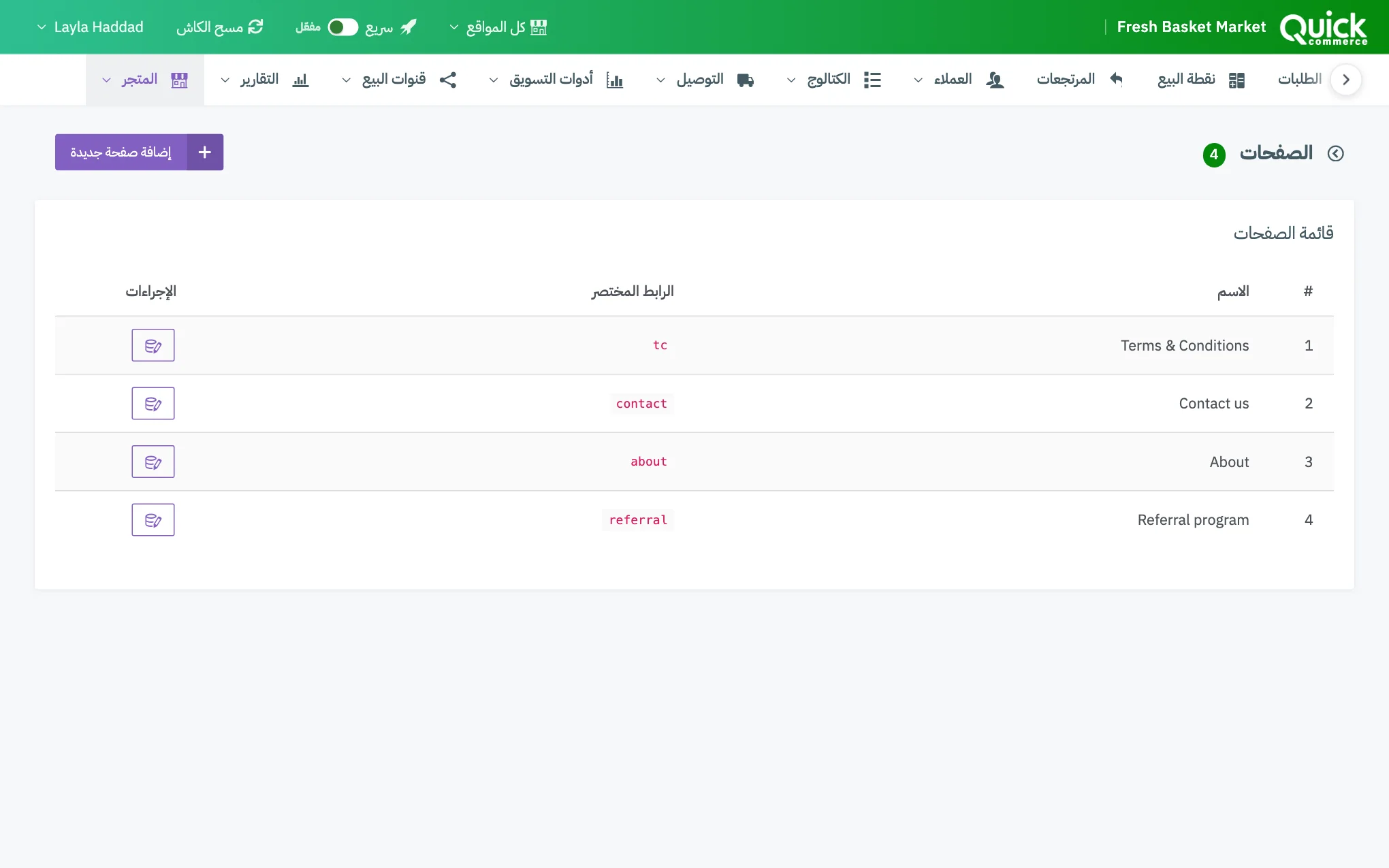The width and height of the screenshot is (1389, 868).
Task: Click the edit icon for Terms & Conditions row
Action: click(153, 345)
